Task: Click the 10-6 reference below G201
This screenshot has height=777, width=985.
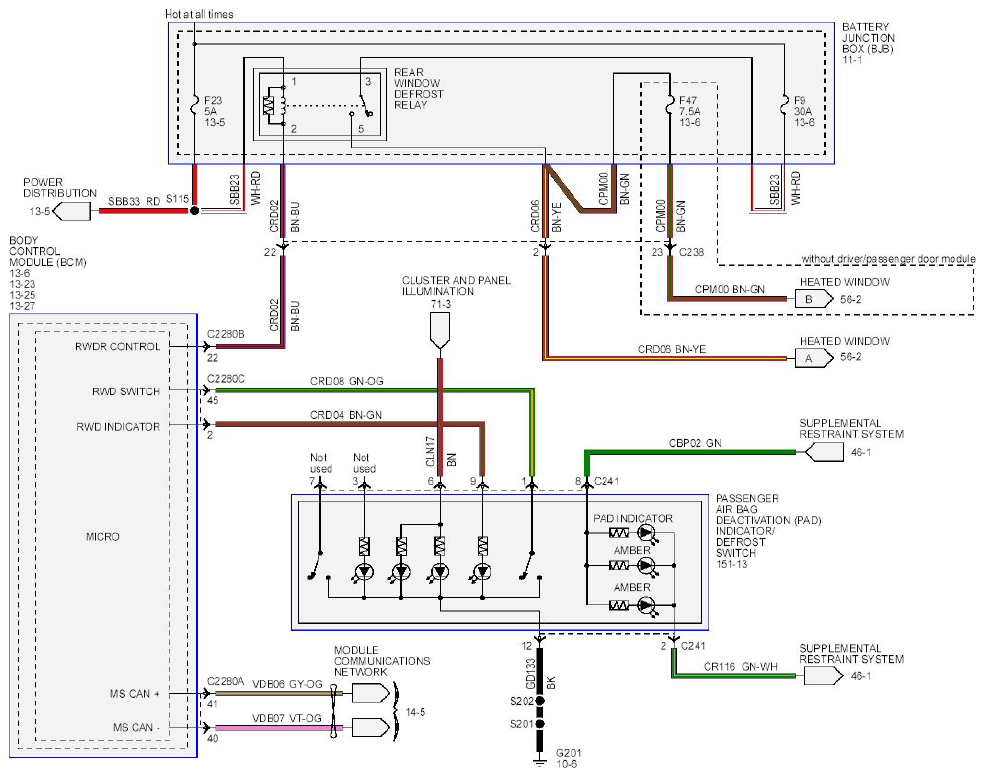Action: (566, 764)
